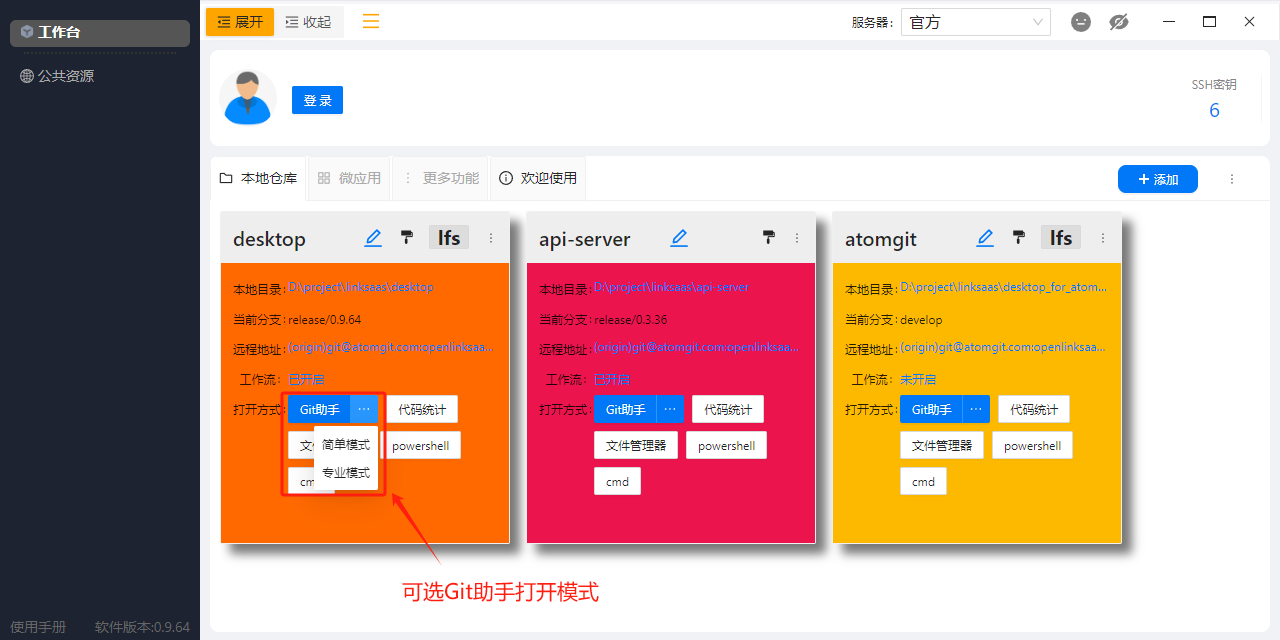
Task: Launch cmd from the atomgit card
Action: coord(923,481)
